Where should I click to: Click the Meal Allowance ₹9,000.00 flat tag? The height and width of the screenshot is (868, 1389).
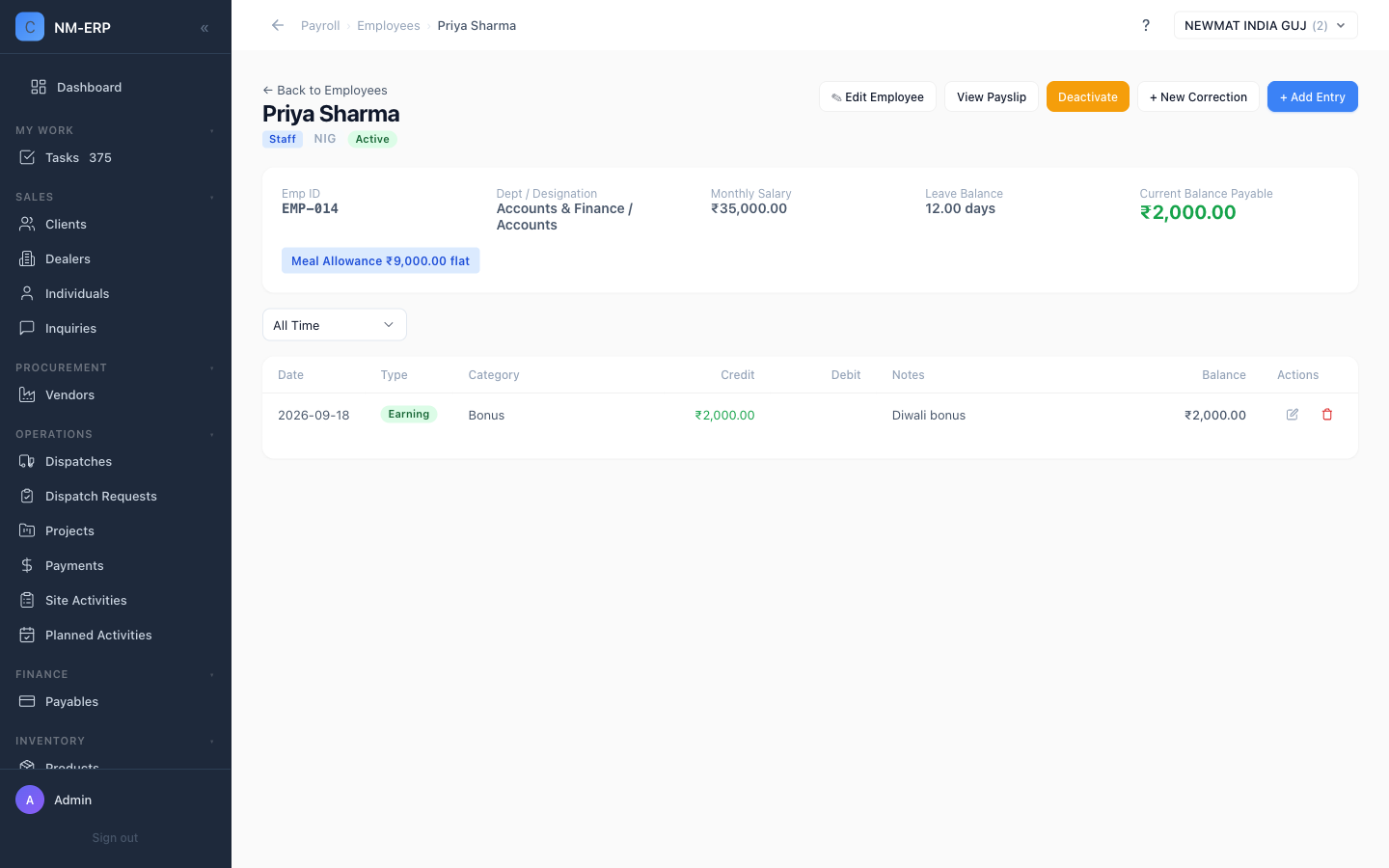coord(381,260)
